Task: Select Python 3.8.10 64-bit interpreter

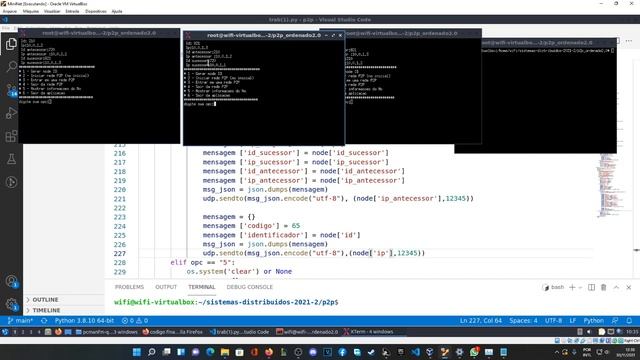Action: point(84,321)
